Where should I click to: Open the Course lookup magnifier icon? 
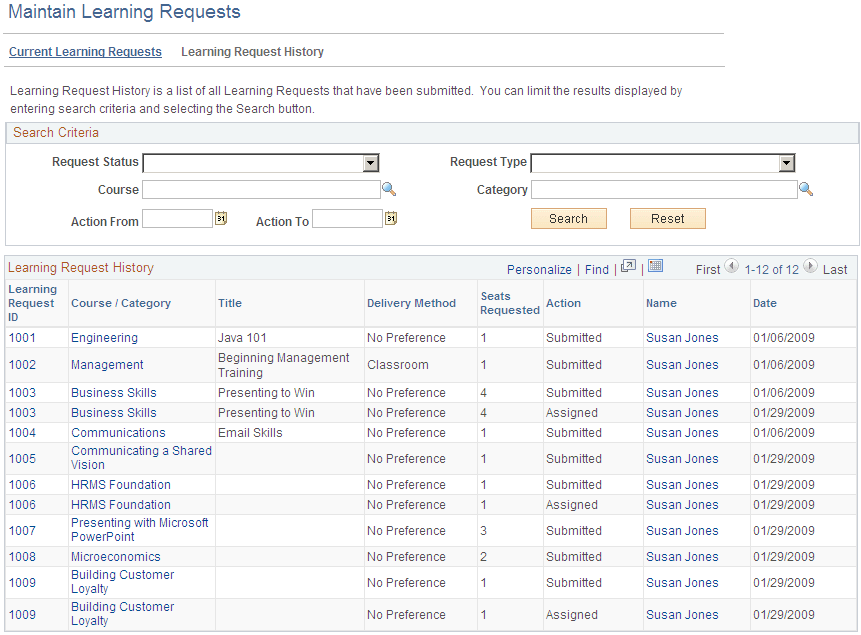tap(389, 189)
